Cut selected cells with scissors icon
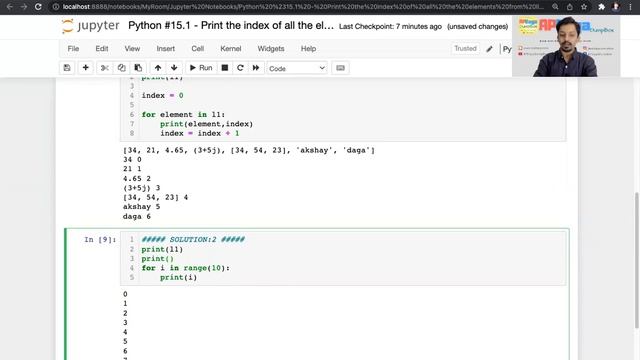The image size is (640, 360). (104, 68)
